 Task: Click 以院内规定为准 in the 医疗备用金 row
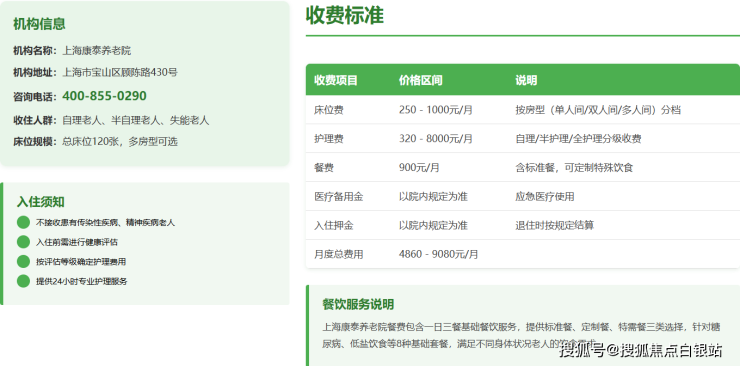(x=433, y=197)
